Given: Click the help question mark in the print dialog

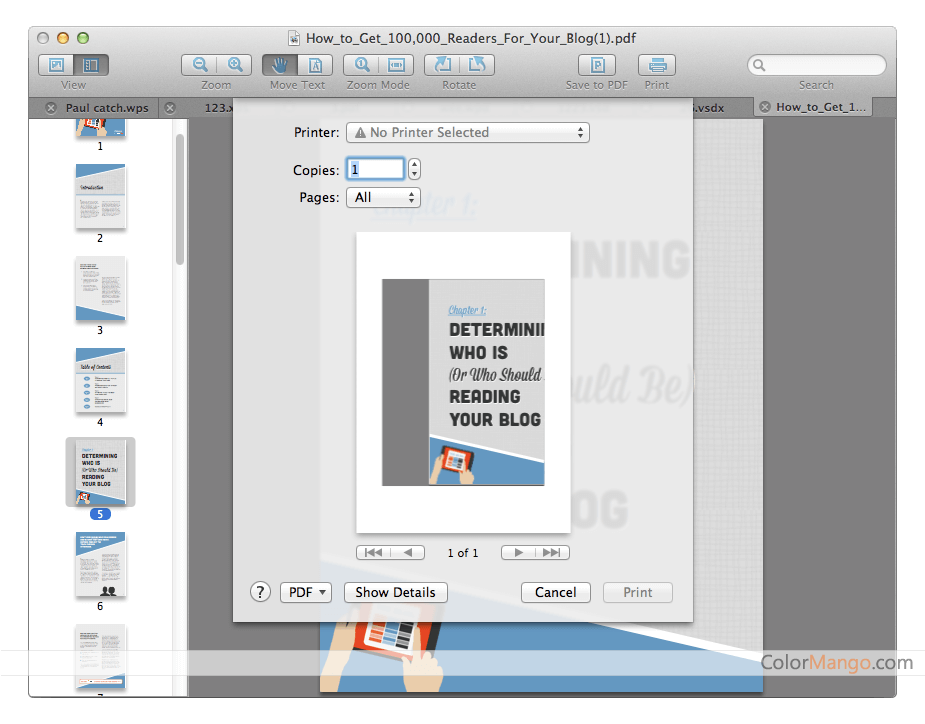Looking at the screenshot, I should tap(260, 592).
